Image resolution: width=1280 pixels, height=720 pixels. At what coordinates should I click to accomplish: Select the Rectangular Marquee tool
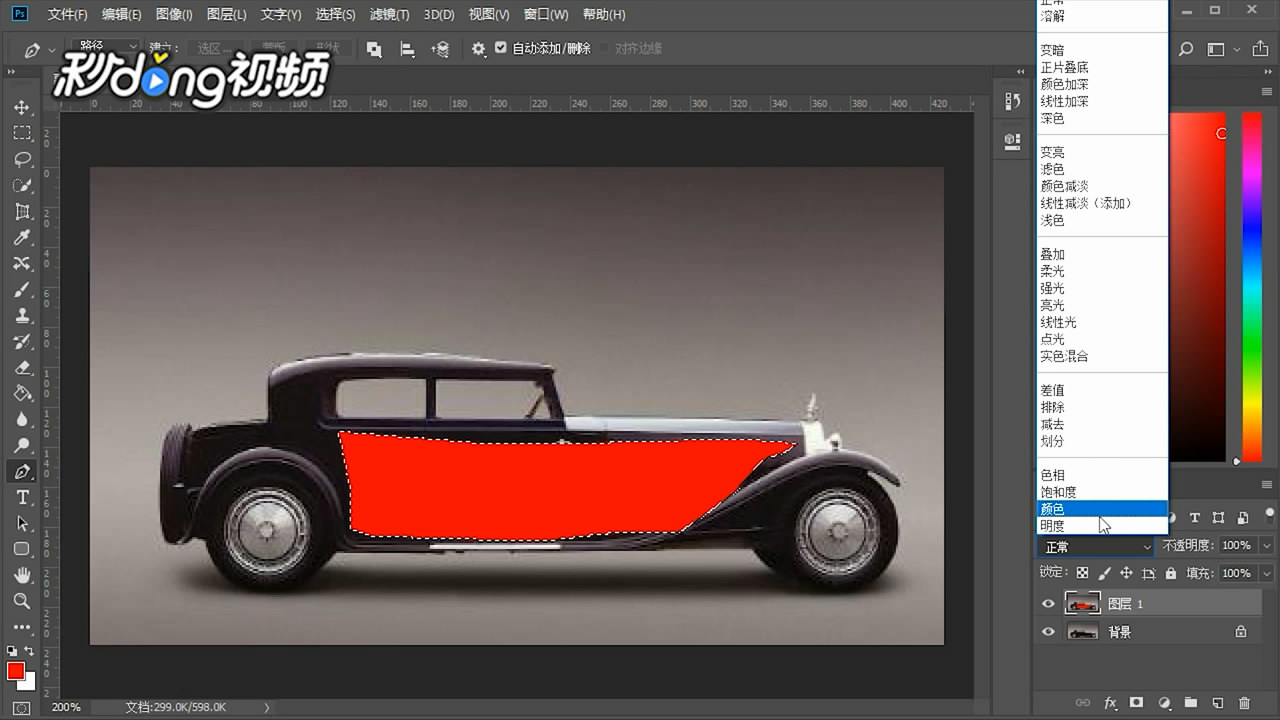pos(22,133)
